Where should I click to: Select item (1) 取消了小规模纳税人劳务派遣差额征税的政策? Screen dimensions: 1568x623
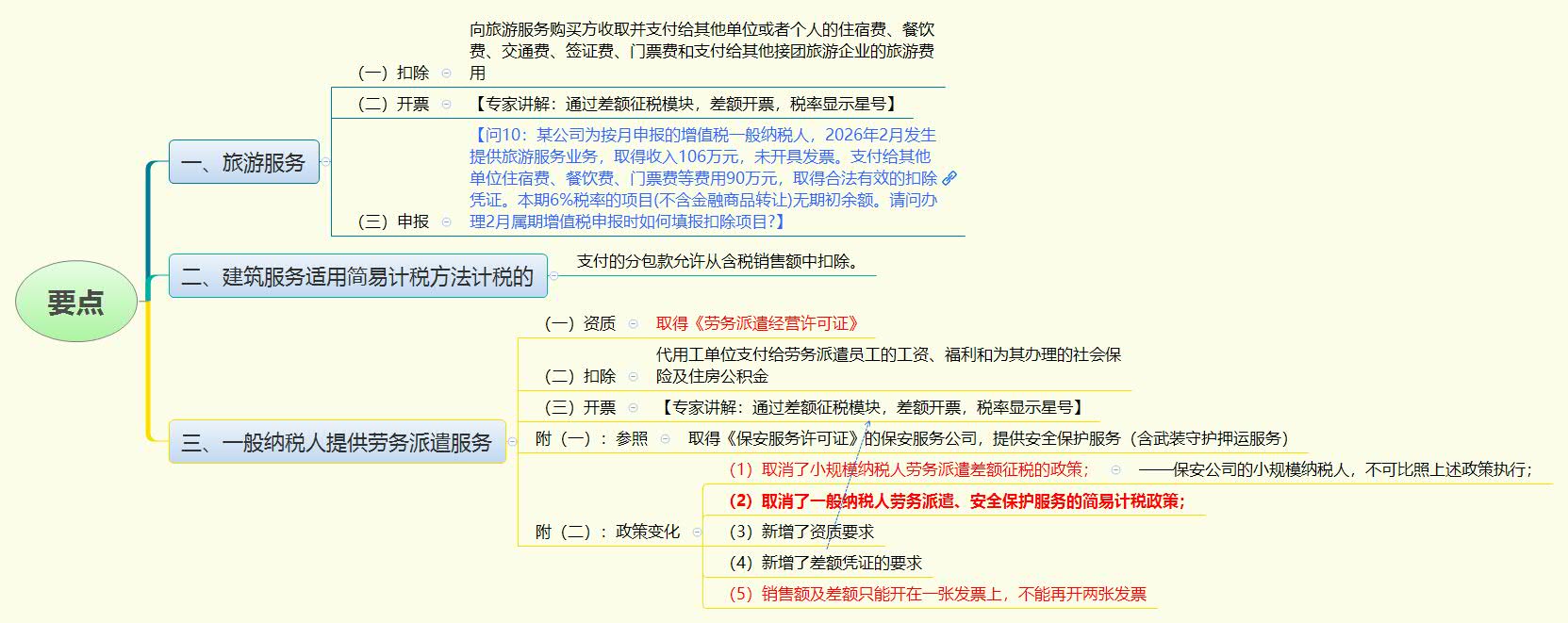909,469
